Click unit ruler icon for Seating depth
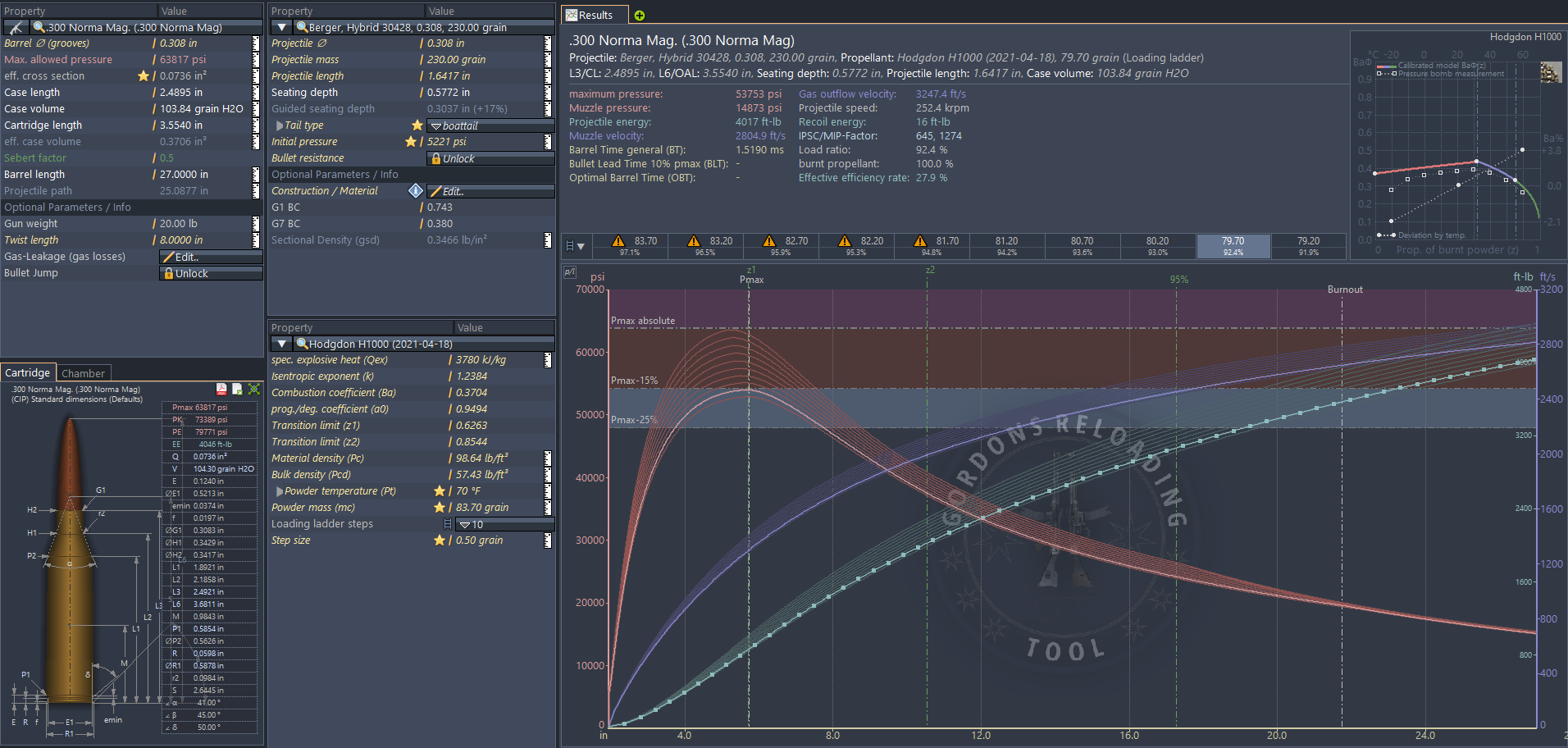This screenshot has height=748, width=1568. (548, 93)
